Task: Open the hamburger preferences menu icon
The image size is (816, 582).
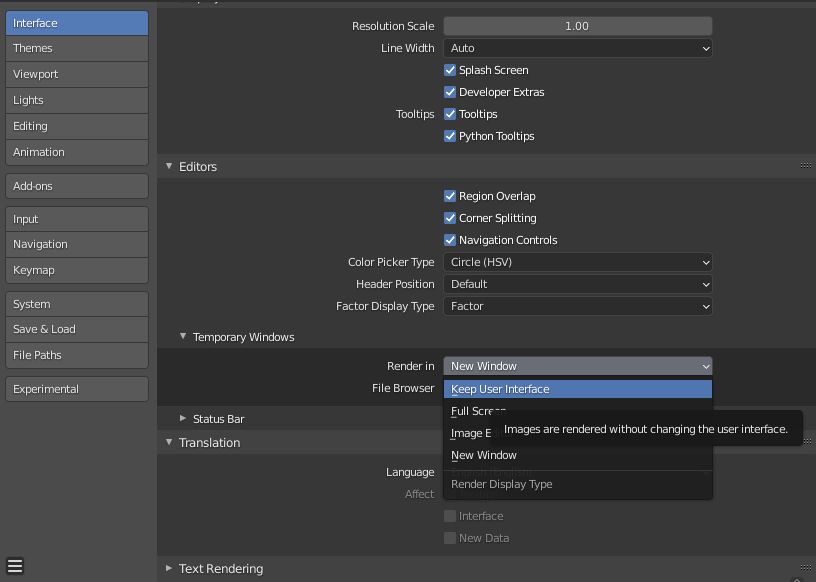Action: pos(15,565)
